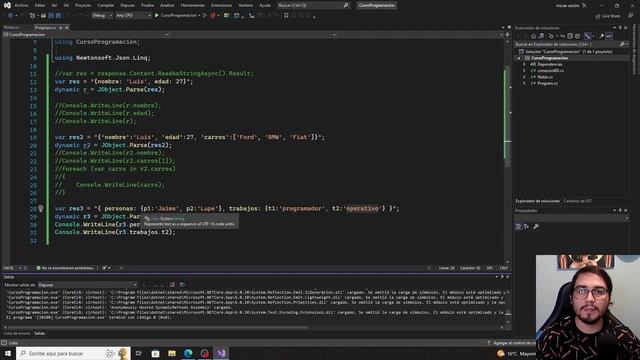Switch to the Notas.cs editor tab
The height and width of the screenshot is (360, 640).
pyautogui.click(x=11, y=27)
